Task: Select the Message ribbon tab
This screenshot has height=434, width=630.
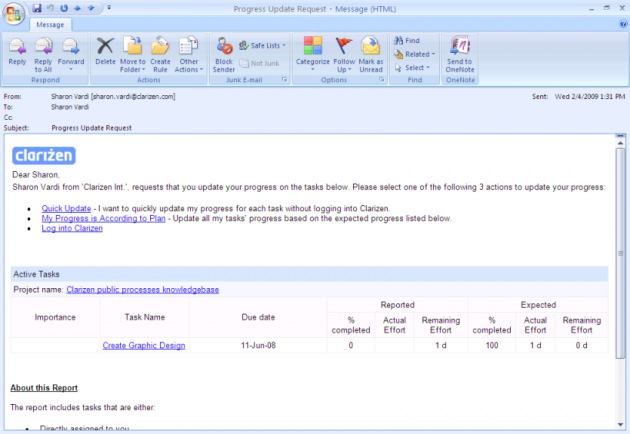Action: [50, 25]
